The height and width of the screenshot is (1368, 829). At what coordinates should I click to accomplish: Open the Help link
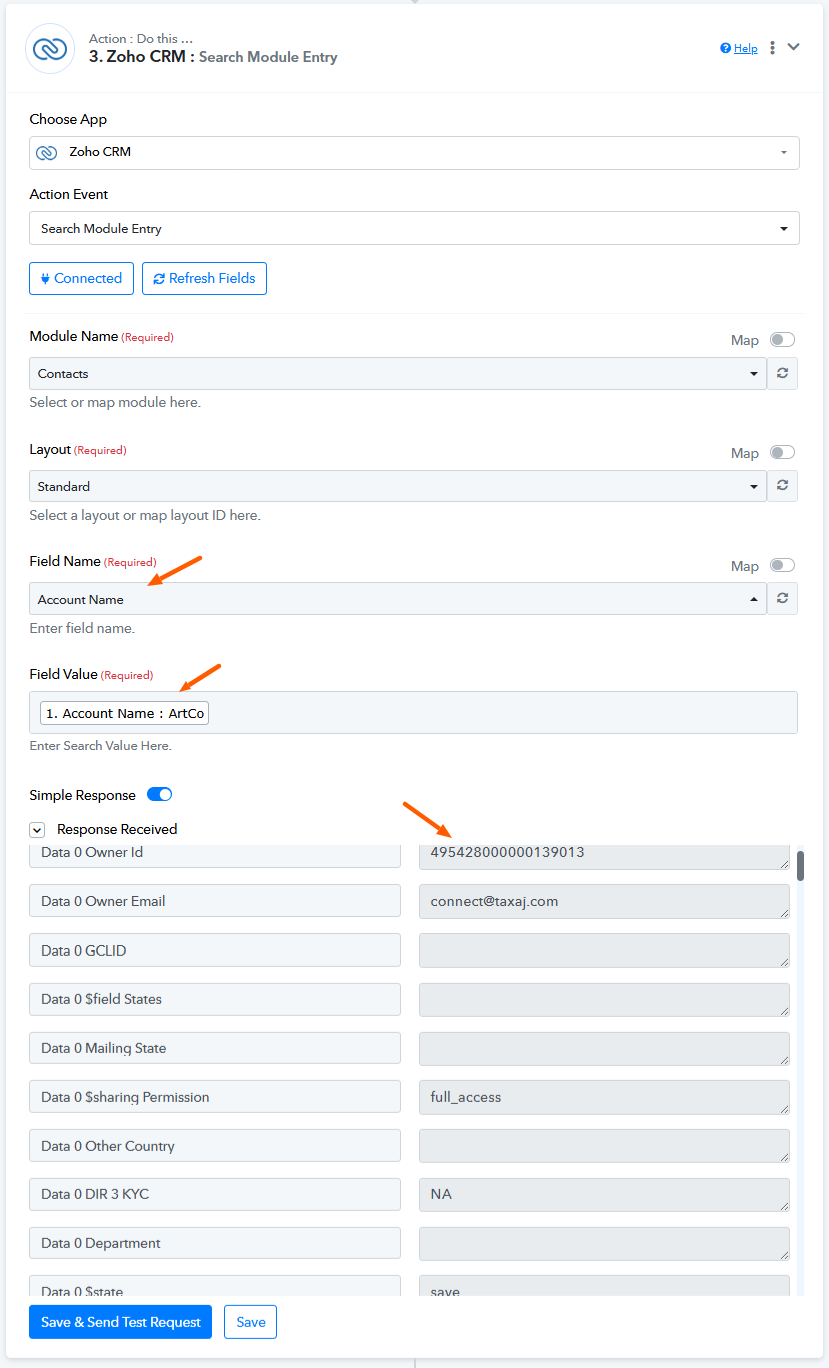tap(739, 48)
